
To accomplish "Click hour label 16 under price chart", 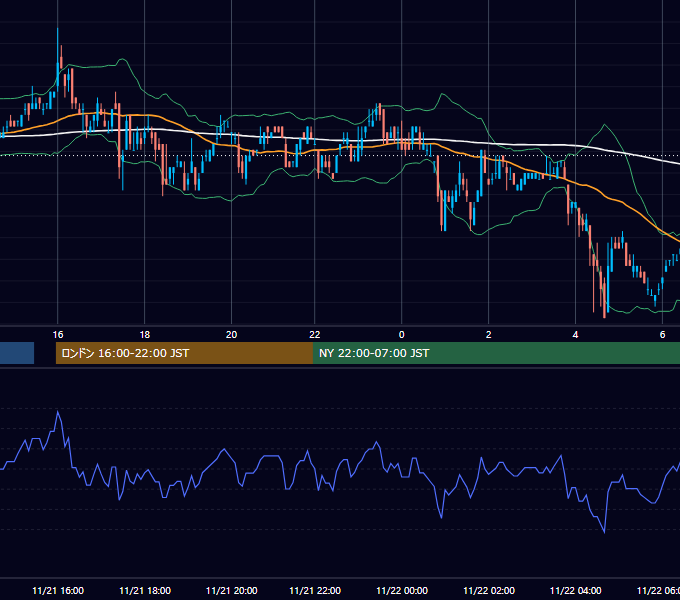I will (x=58, y=335).
